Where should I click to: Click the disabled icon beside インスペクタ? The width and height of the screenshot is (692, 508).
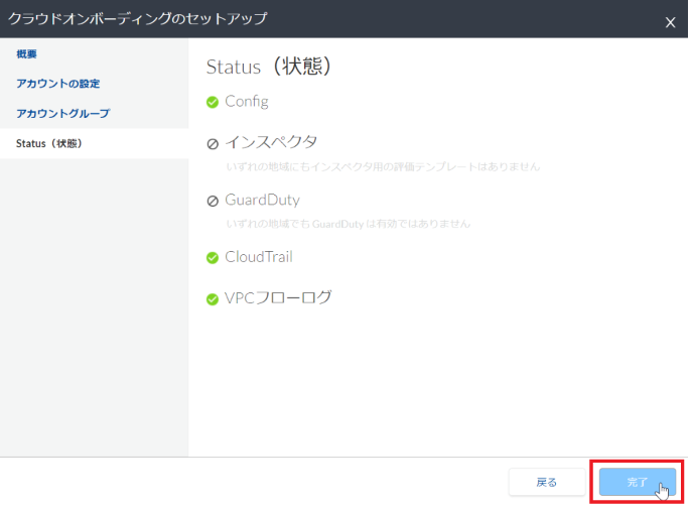(x=212, y=144)
